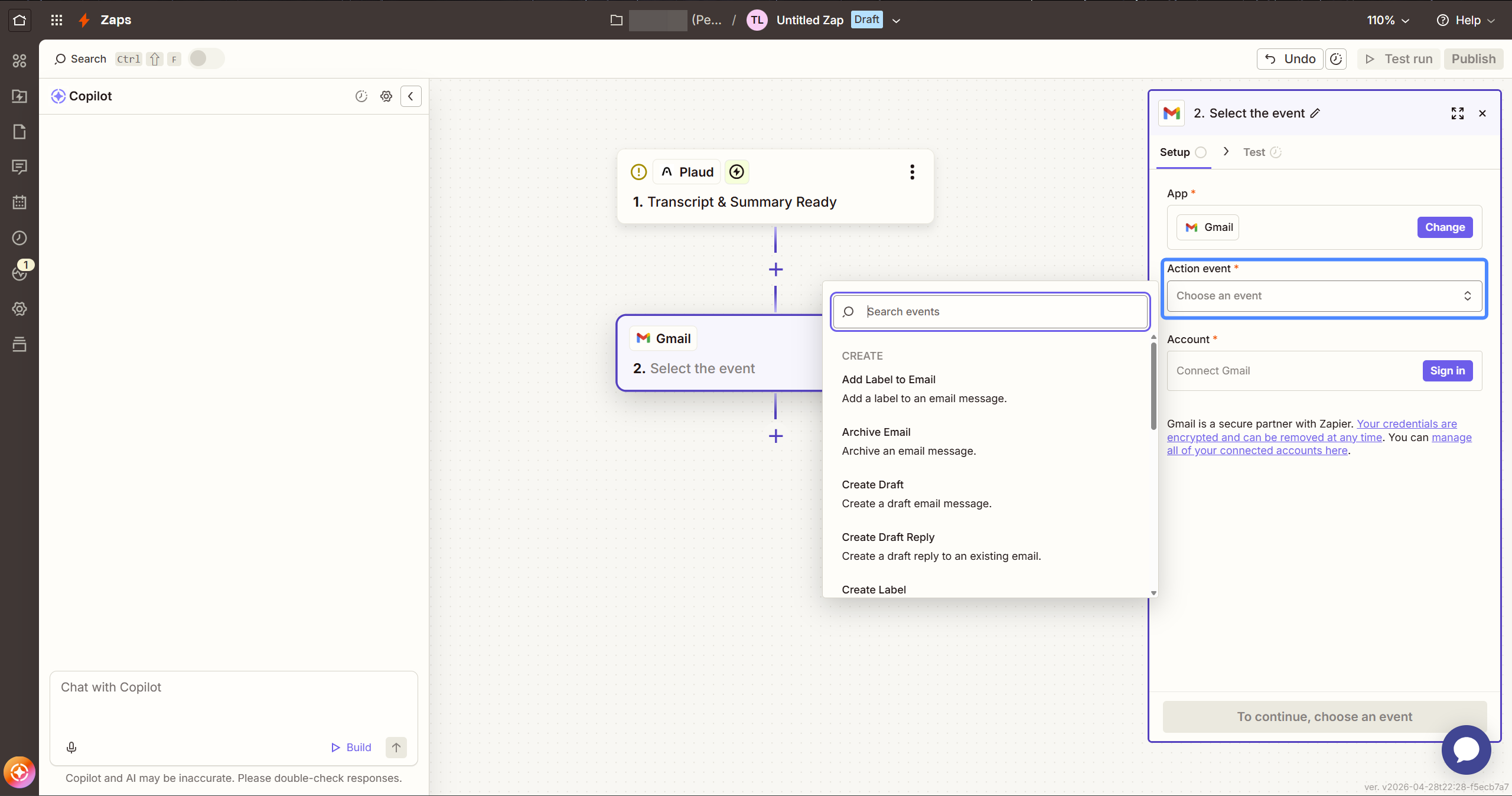Click the Plaud step warning icon
The height and width of the screenshot is (796, 1512).
pyautogui.click(x=638, y=172)
